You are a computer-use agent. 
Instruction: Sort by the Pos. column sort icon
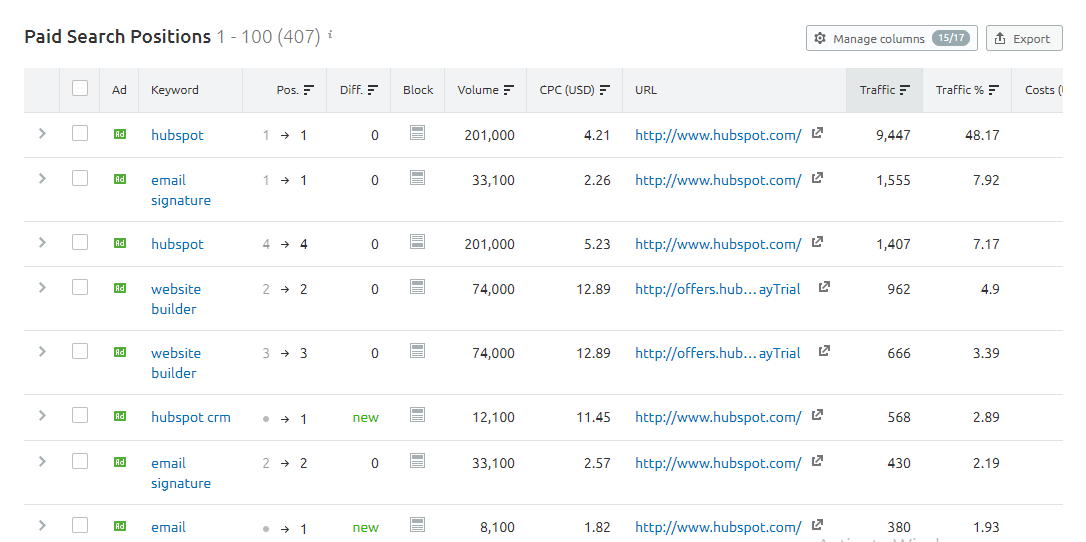click(x=309, y=90)
